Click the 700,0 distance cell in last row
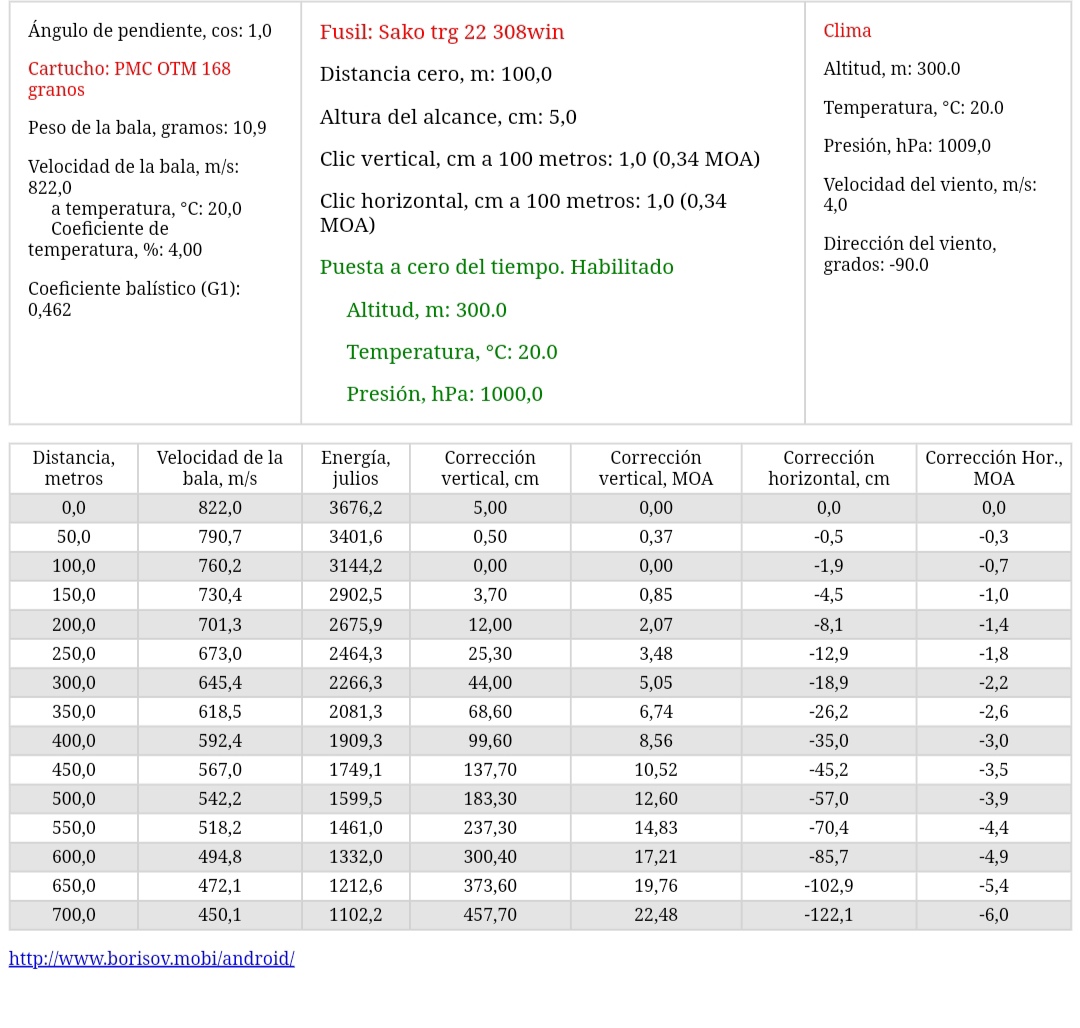Image resolution: width=1080 pixels, height=1028 pixels. 74,915
